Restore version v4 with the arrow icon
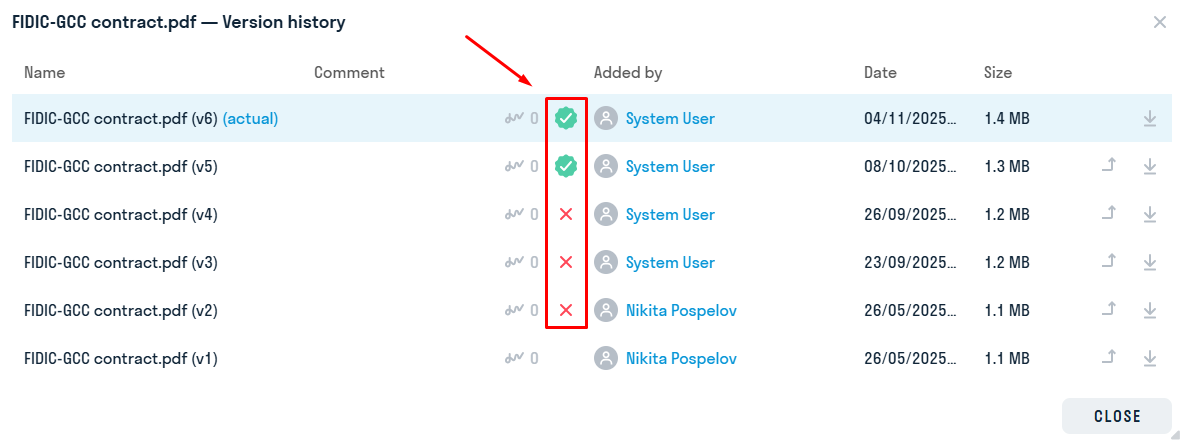 (1108, 214)
